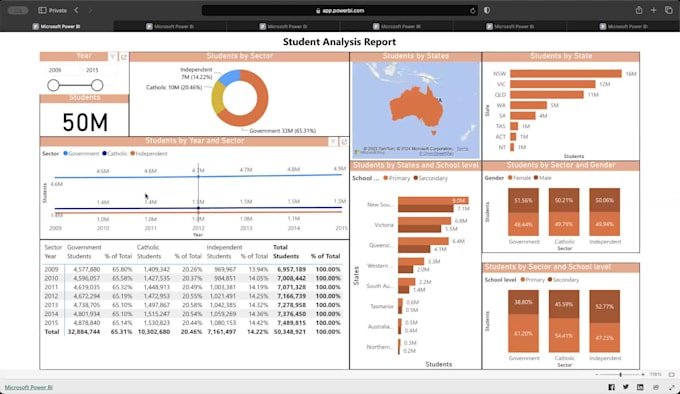Image resolution: width=680 pixels, height=394 pixels.
Task: Open the Year slicer filter icon
Action: [113, 57]
